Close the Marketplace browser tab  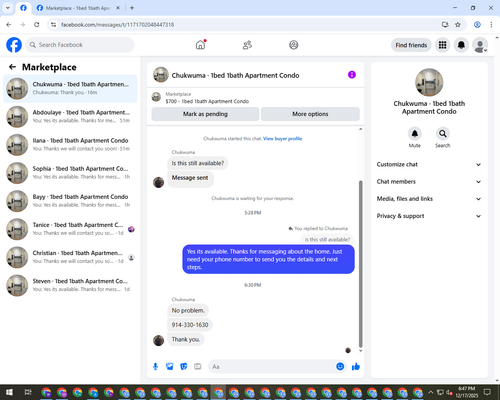(x=118, y=8)
